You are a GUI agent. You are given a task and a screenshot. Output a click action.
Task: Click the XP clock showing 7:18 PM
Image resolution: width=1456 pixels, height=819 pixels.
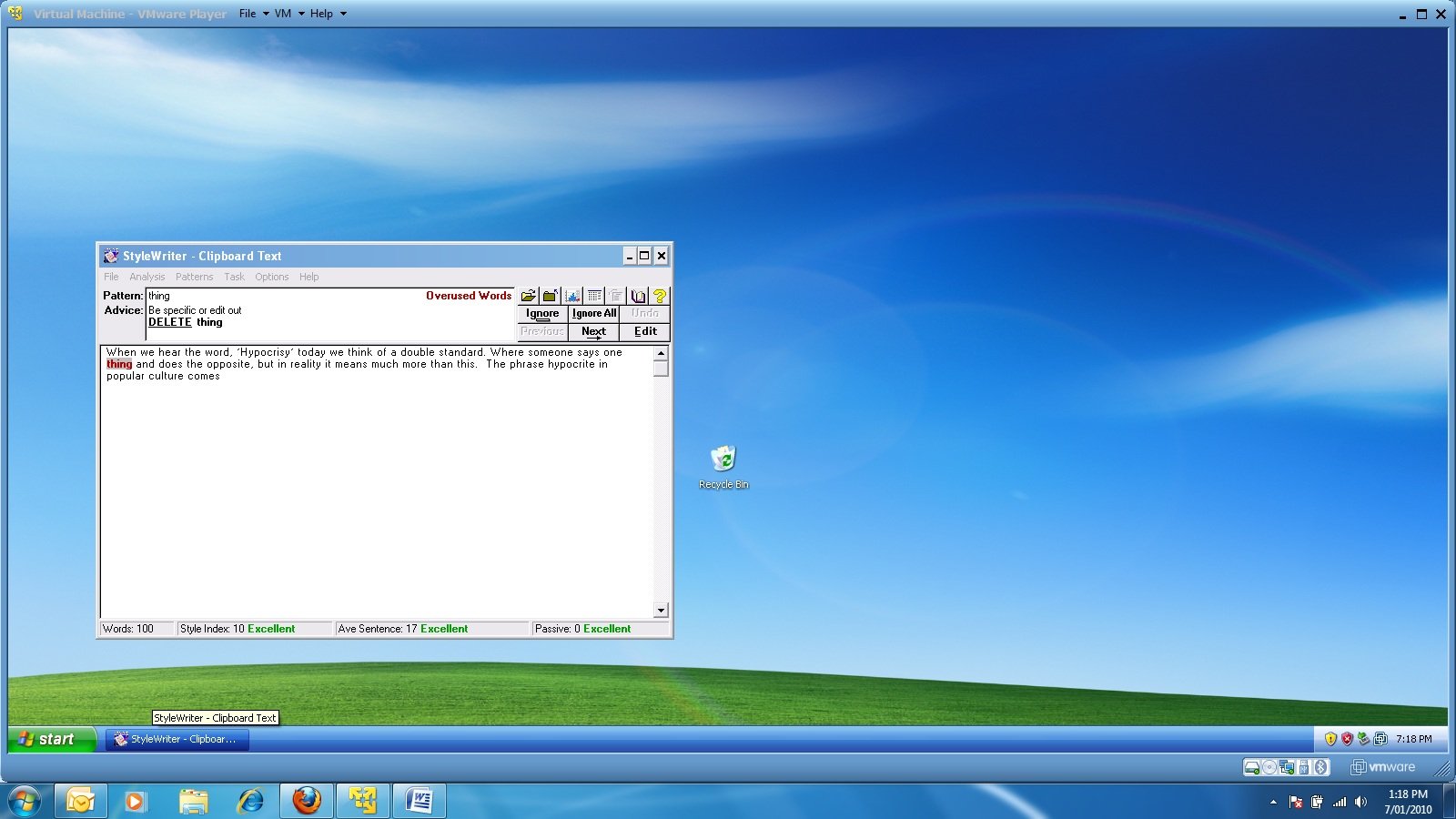point(1413,739)
